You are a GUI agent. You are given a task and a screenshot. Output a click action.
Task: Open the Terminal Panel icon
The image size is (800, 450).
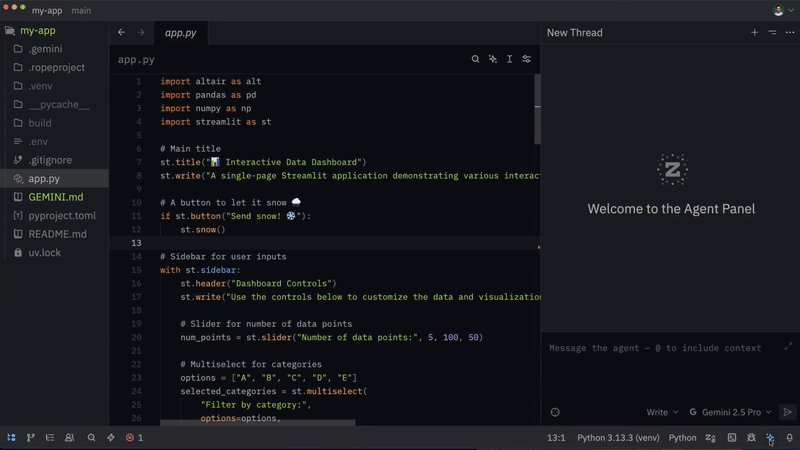[732, 438]
